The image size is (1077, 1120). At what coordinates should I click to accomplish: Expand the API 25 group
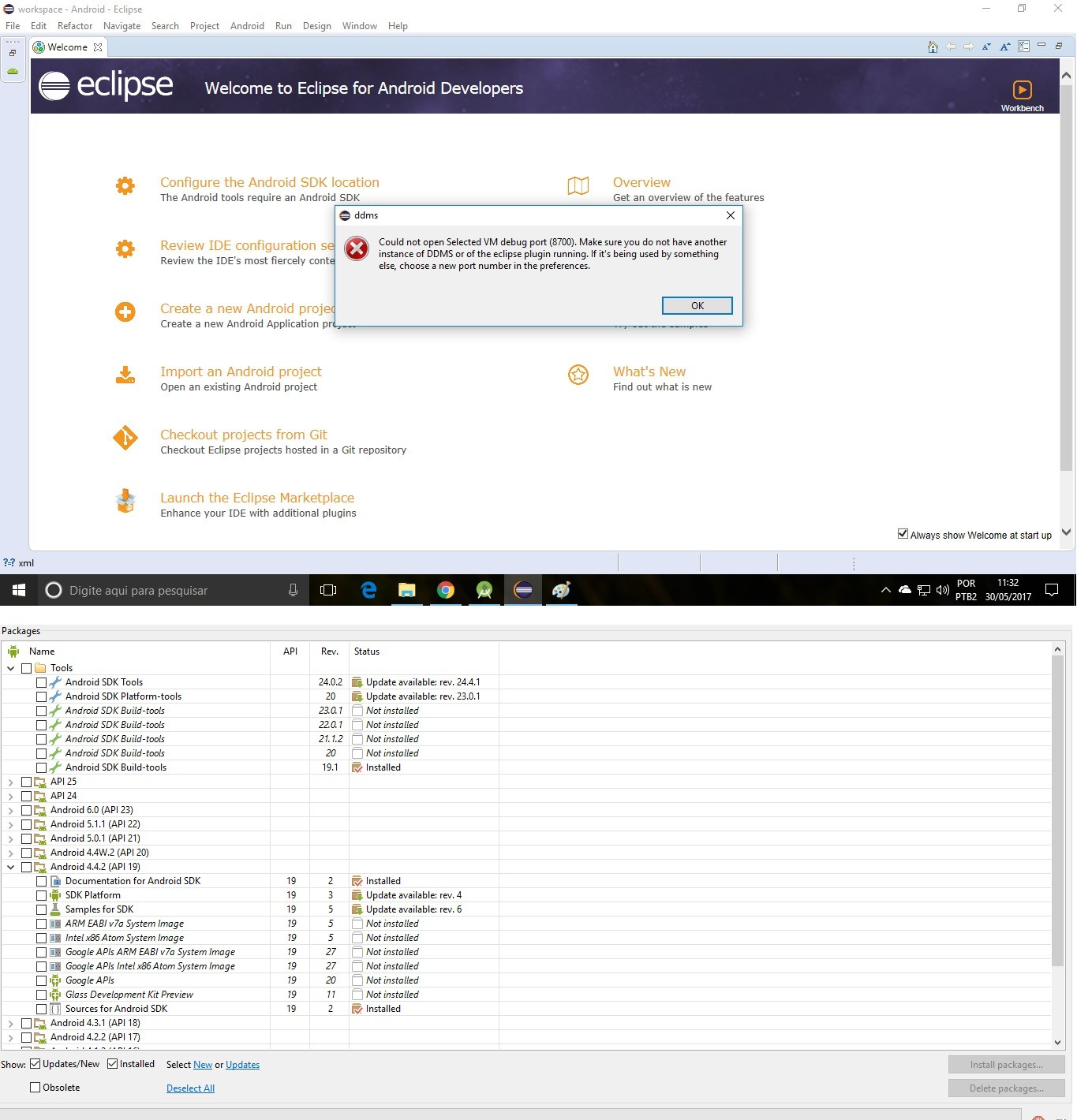pos(11,782)
